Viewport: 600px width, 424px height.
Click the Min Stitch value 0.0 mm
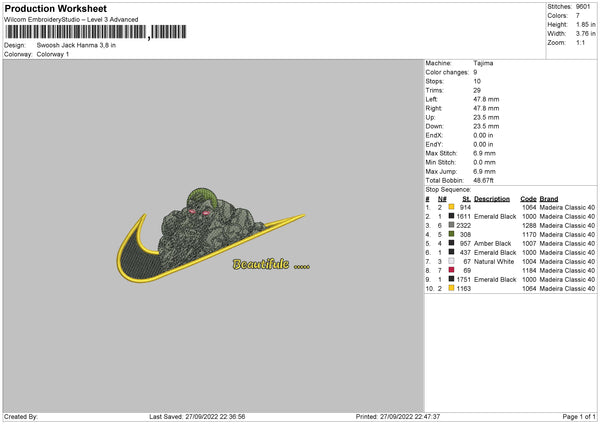[x=484, y=162]
